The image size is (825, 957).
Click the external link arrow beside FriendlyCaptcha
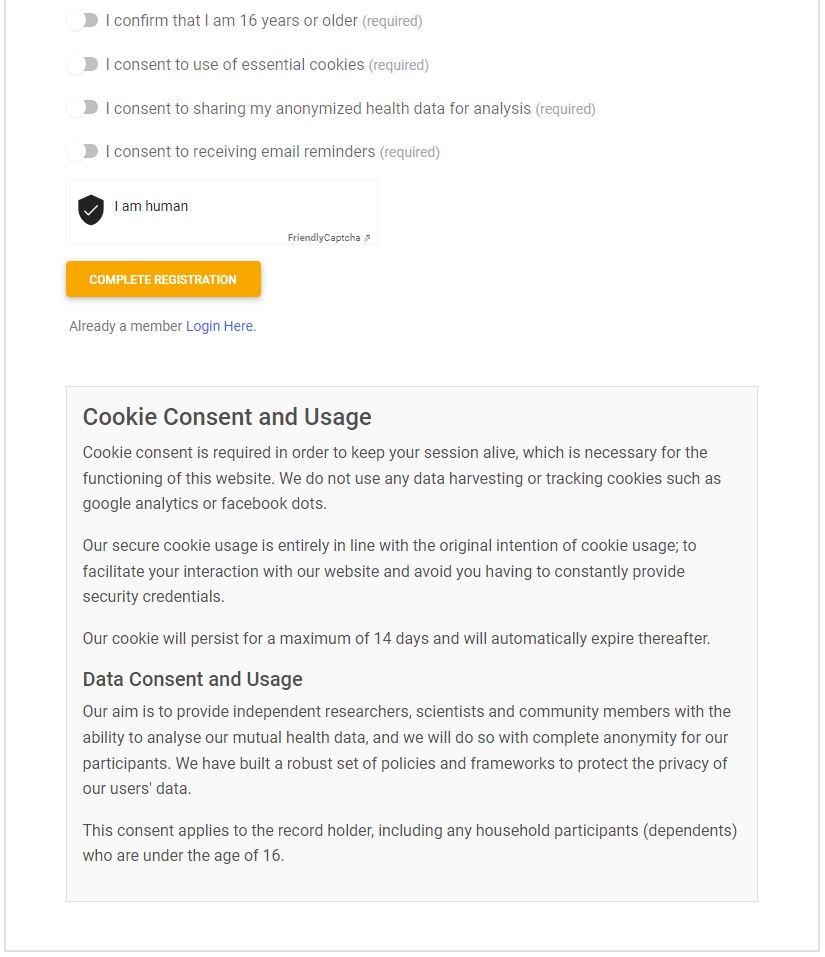(367, 238)
